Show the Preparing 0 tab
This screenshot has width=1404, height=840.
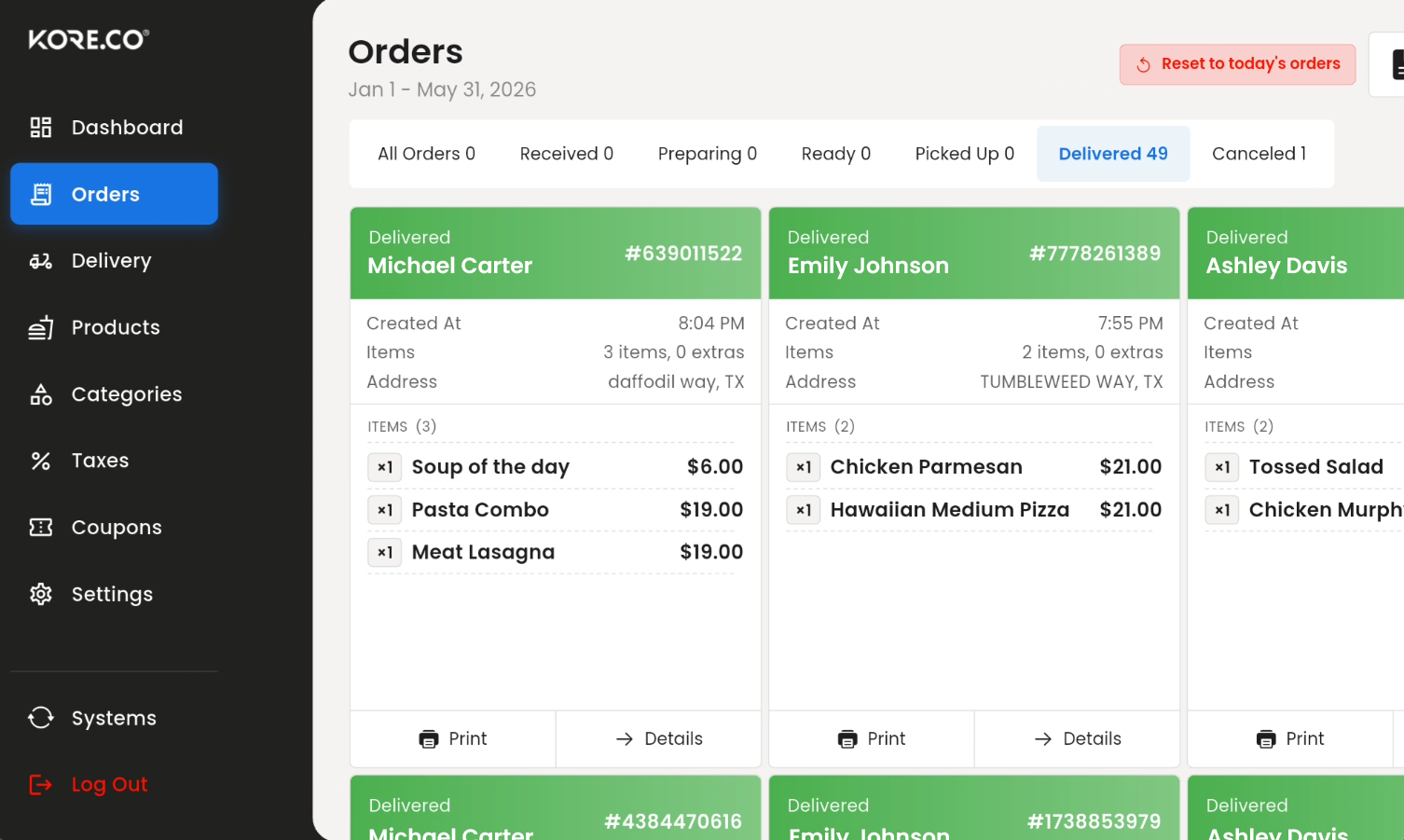tap(708, 154)
